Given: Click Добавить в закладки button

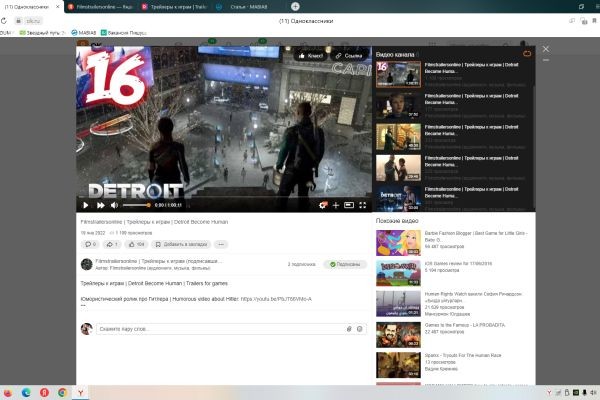Looking at the screenshot, I should click(x=181, y=244).
